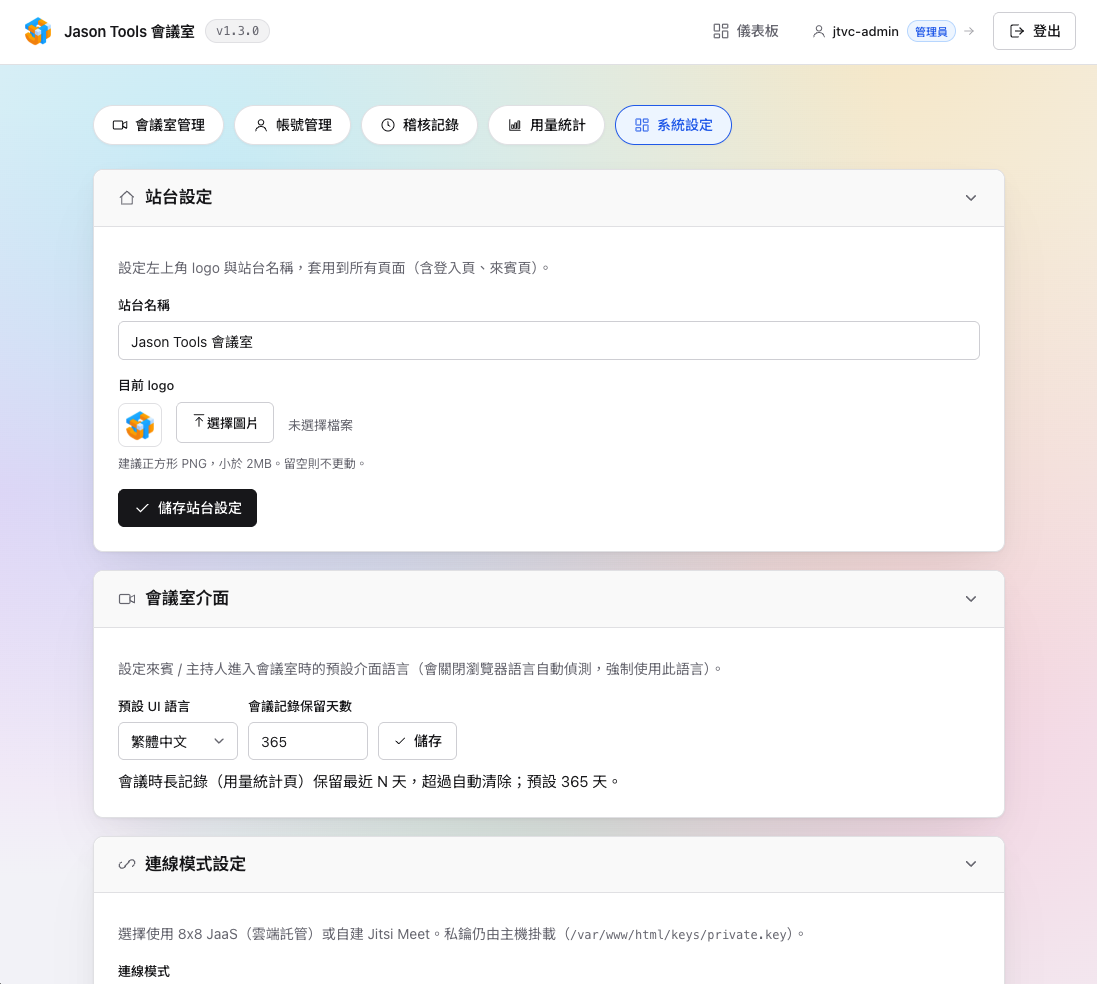This screenshot has width=1097, height=984.
Task: Click the 登出 logout button
Action: [x=1034, y=31]
